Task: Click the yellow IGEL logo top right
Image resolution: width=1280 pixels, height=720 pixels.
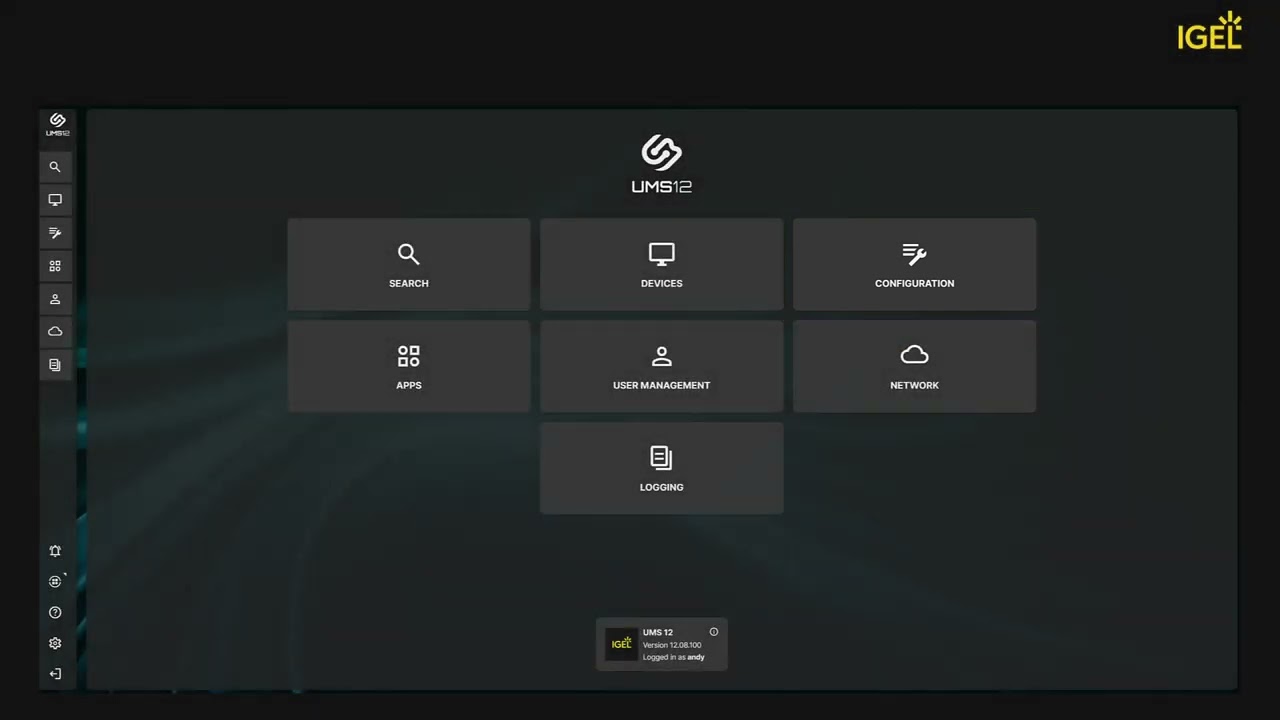Action: (1209, 31)
